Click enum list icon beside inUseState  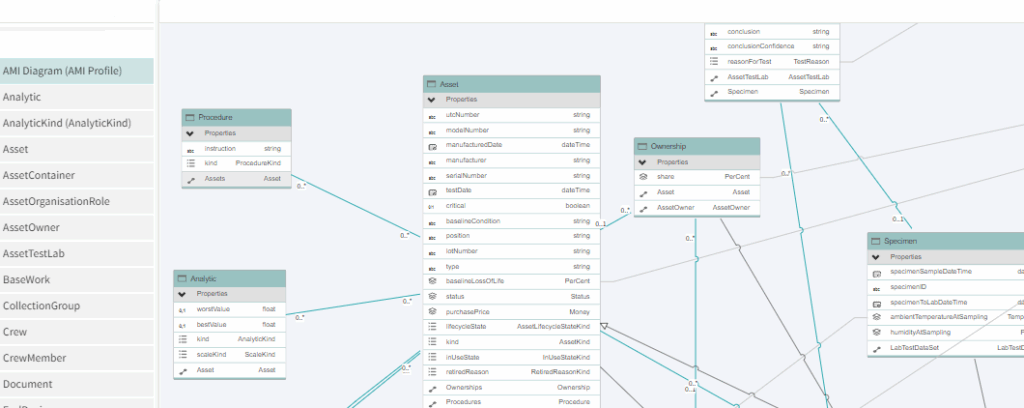coord(432,357)
